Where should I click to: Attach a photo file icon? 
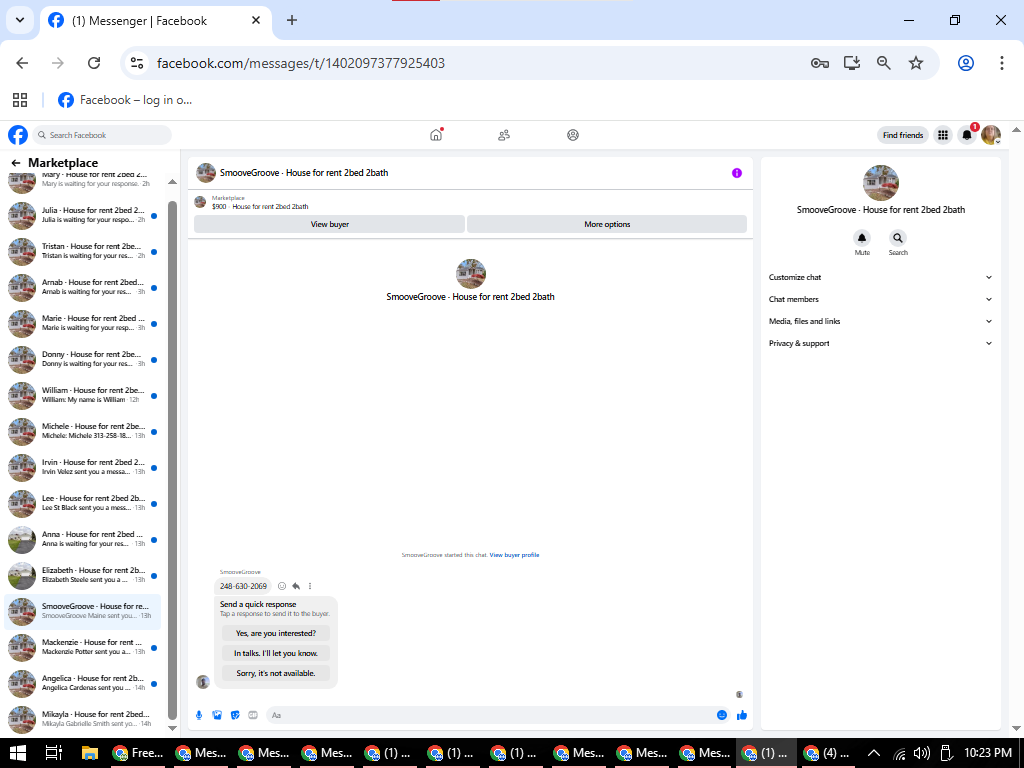(x=217, y=715)
